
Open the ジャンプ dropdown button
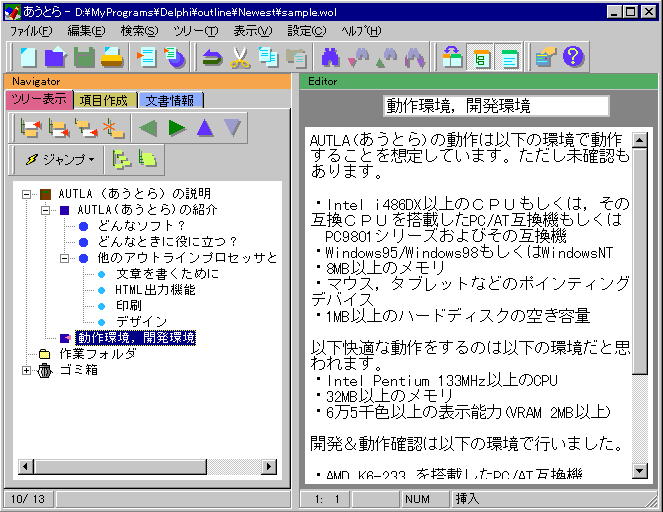click(x=59, y=159)
